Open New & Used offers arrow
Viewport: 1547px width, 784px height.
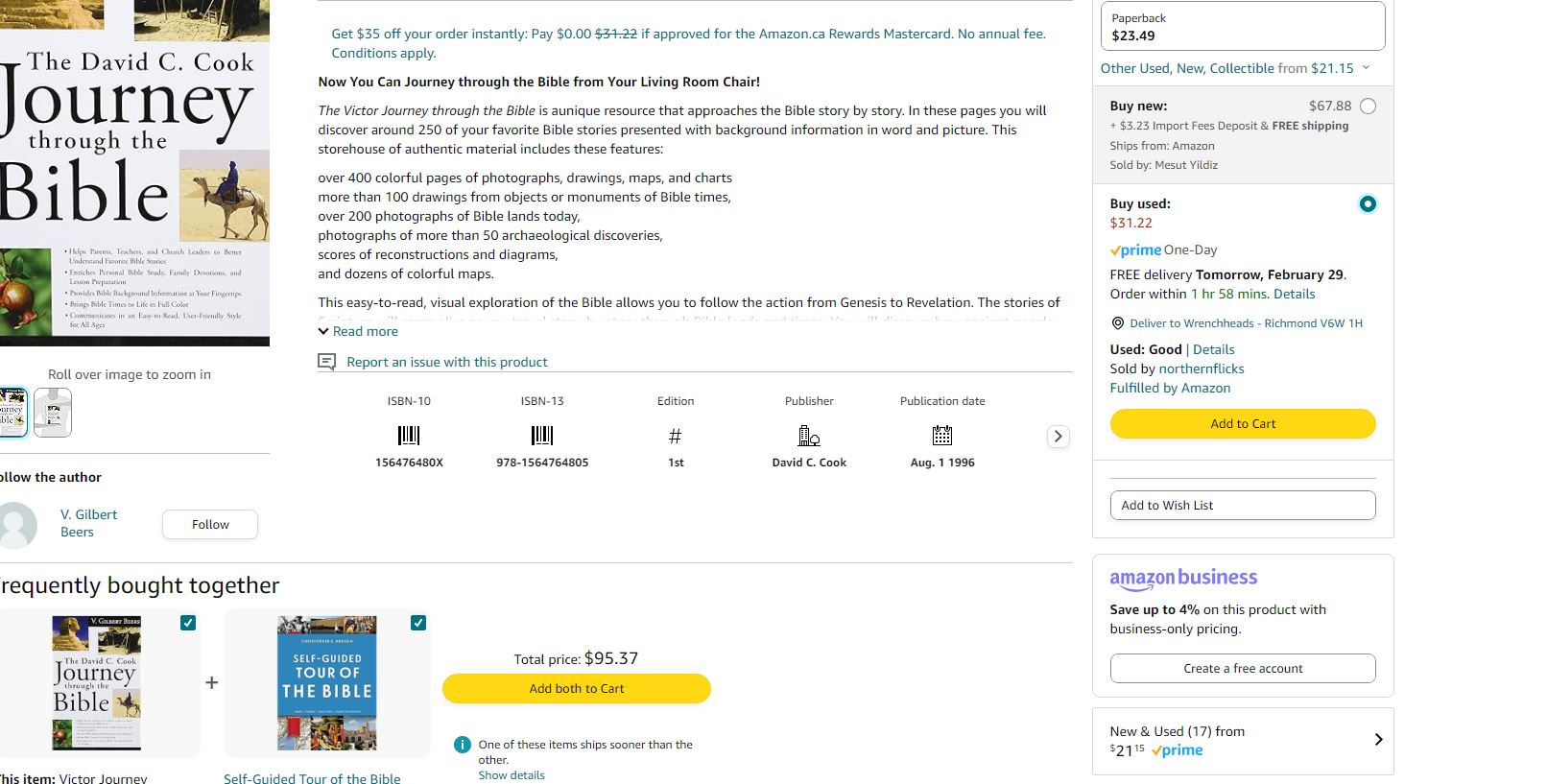[1378, 740]
